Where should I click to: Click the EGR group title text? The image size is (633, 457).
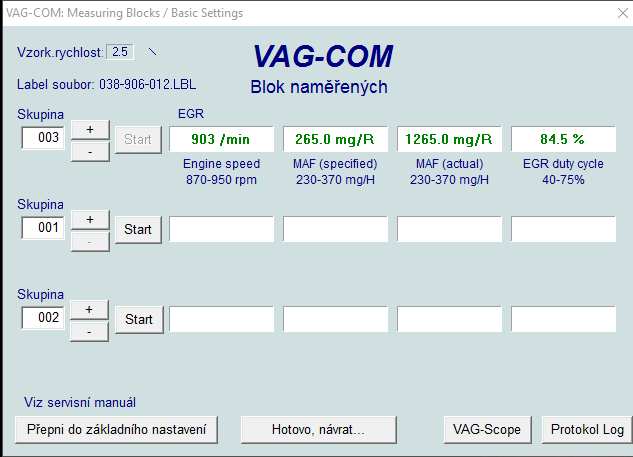point(191,114)
